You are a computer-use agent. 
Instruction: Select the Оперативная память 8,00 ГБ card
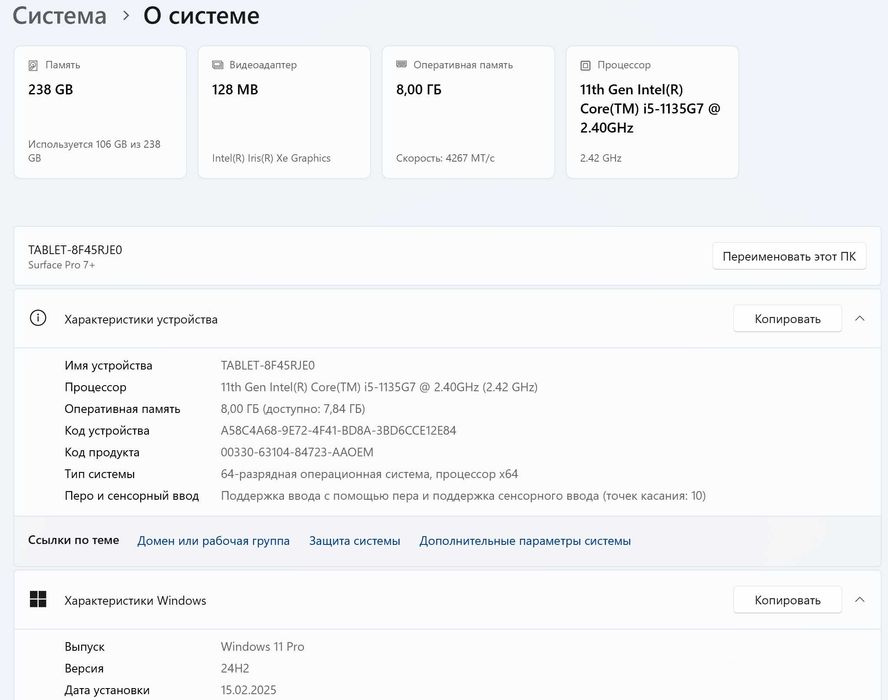tap(468, 112)
